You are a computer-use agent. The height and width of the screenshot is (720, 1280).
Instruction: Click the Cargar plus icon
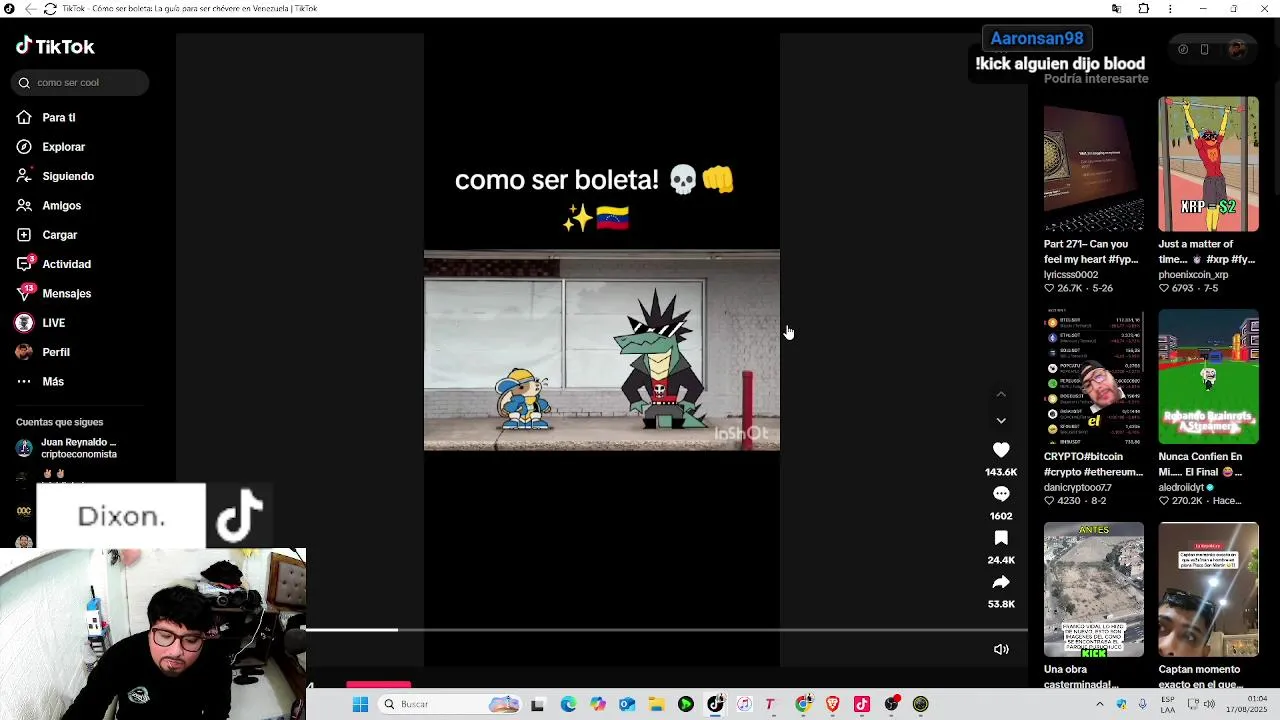click(x=24, y=235)
